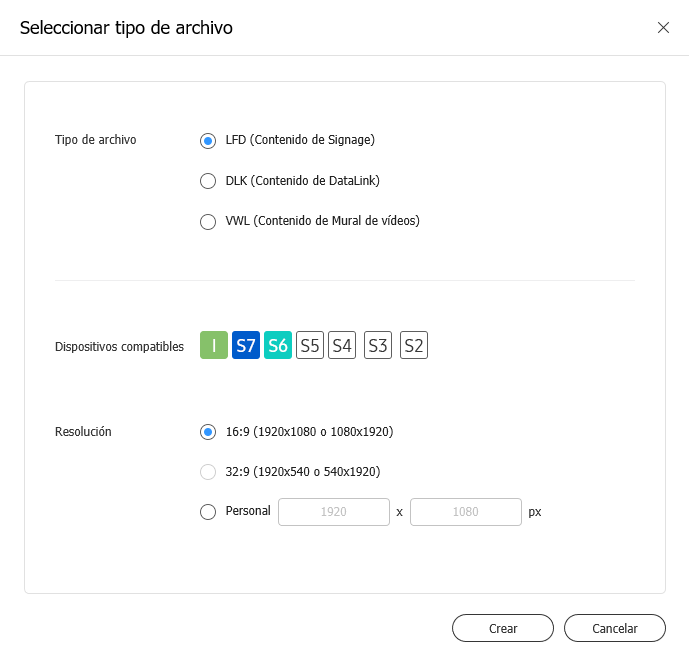Click the Tipo de archivo label
This screenshot has width=689, height=661.
tap(95, 140)
